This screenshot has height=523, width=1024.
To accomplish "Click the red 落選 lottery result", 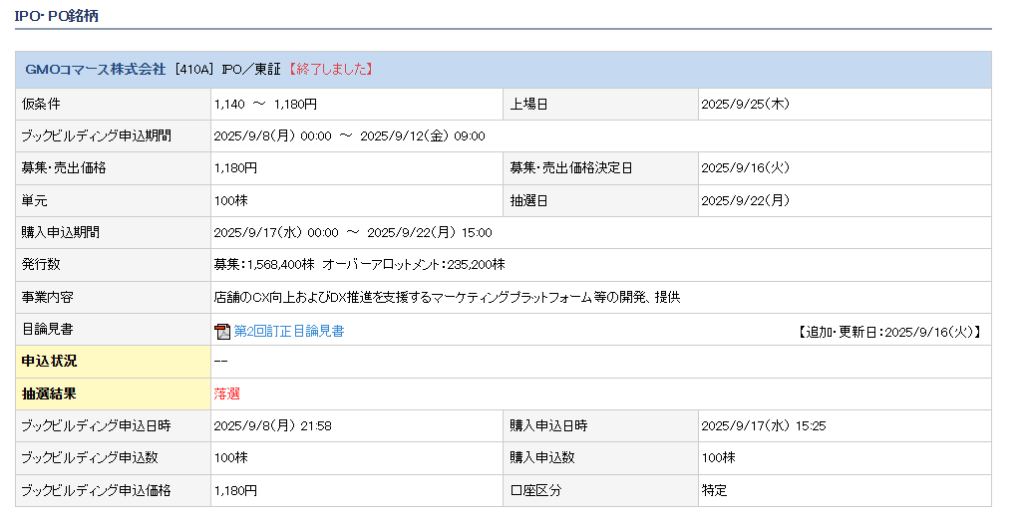I will click(x=227, y=394).
